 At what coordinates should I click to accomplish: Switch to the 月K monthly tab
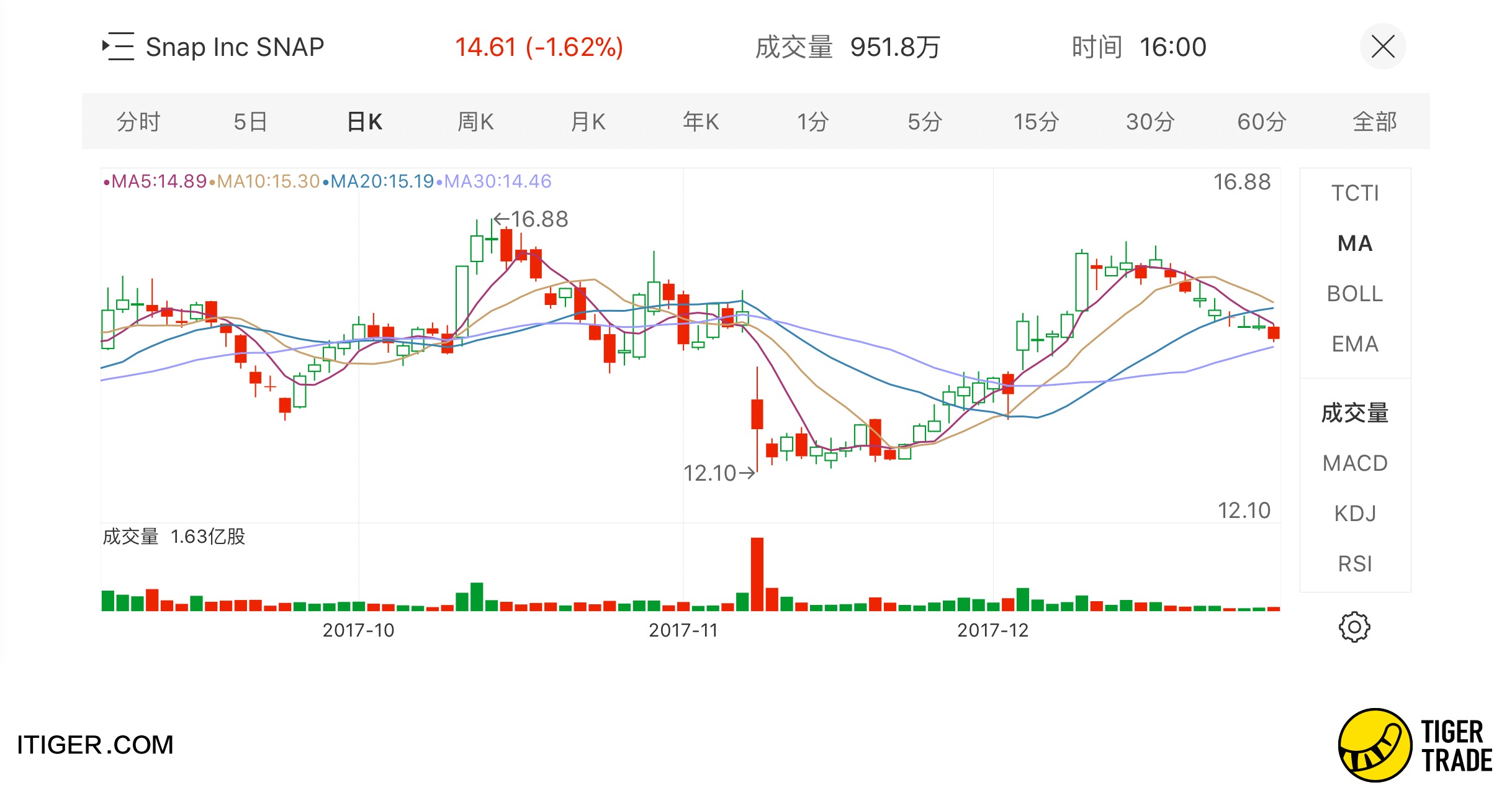[588, 122]
